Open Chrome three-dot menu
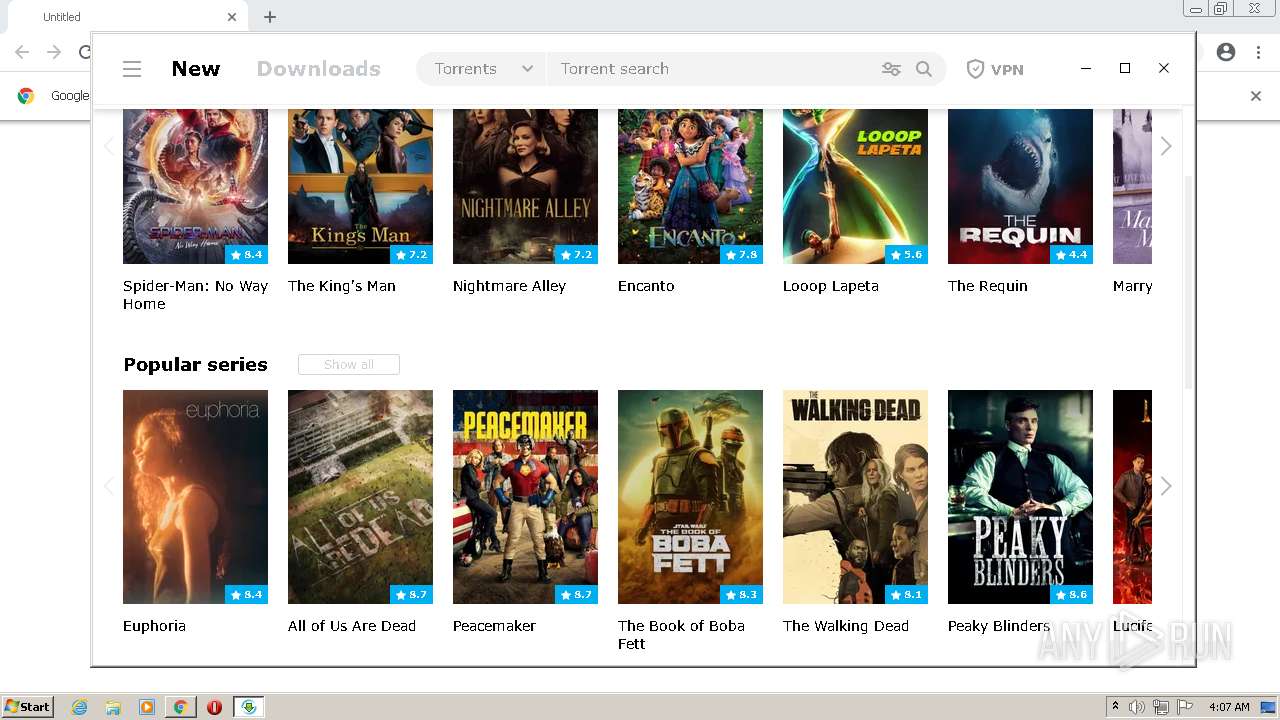 pos(1258,52)
